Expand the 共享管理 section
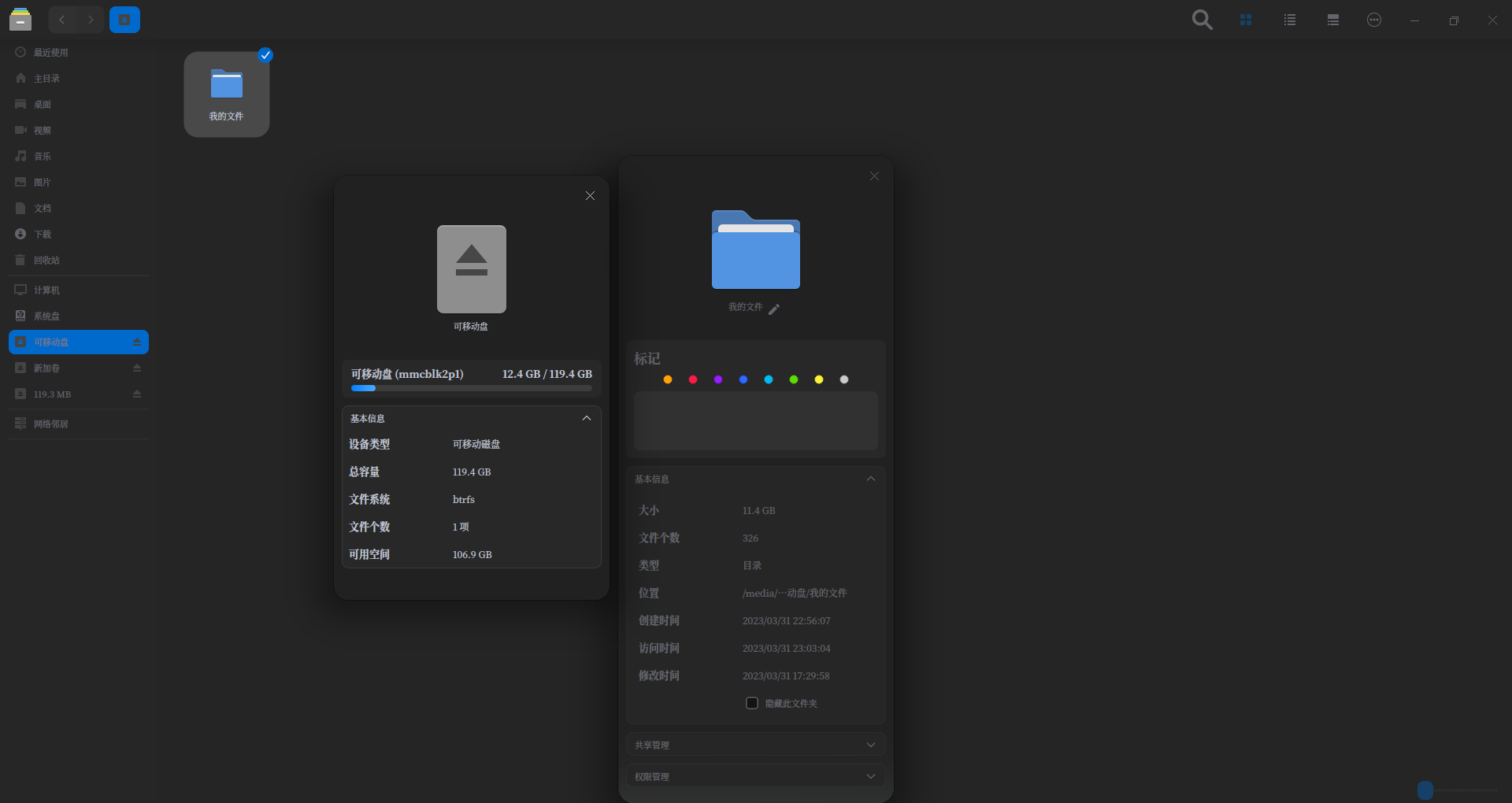 tap(870, 744)
